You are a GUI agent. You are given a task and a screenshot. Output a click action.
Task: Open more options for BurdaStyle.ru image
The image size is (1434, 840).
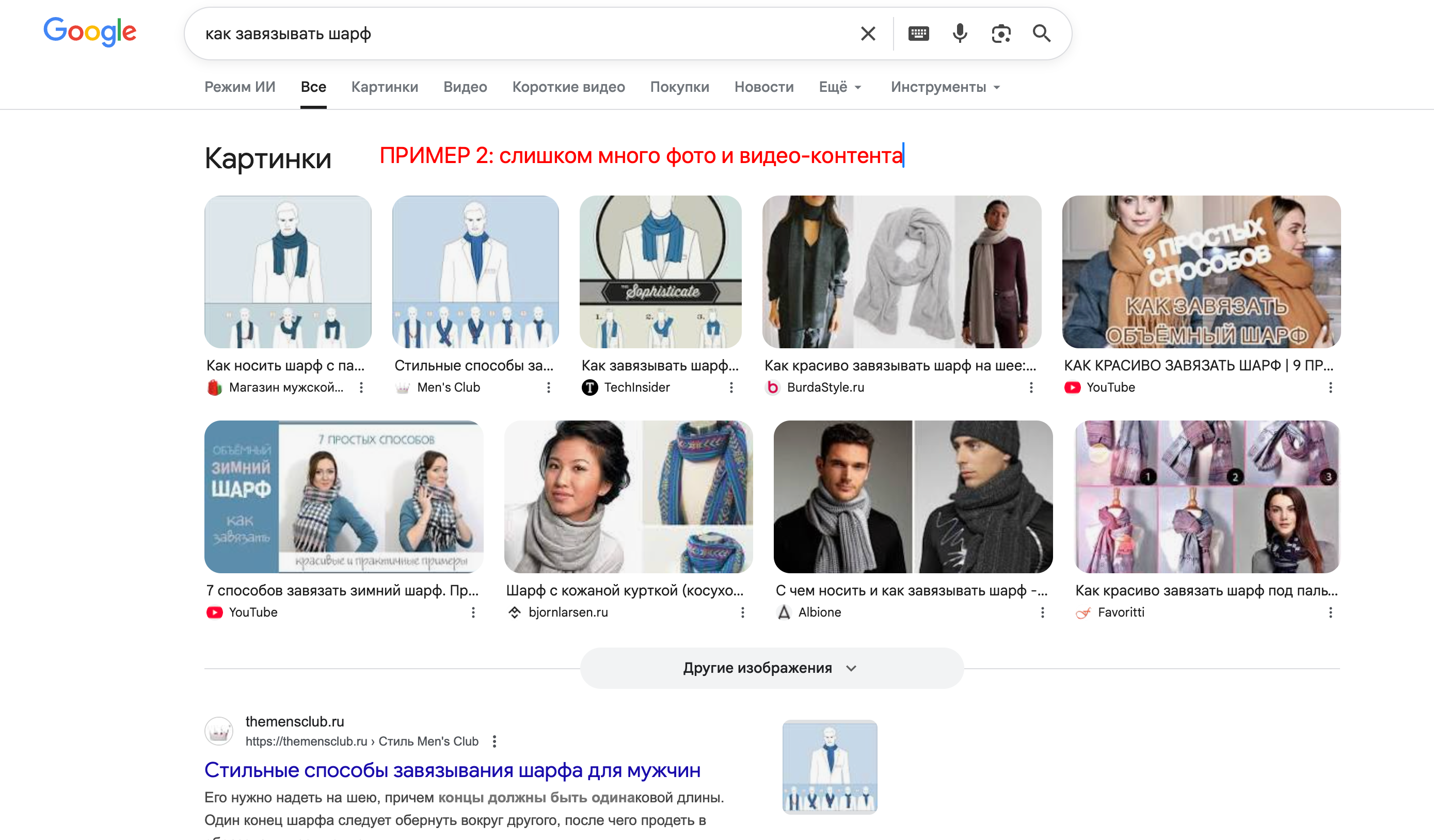tap(1030, 387)
